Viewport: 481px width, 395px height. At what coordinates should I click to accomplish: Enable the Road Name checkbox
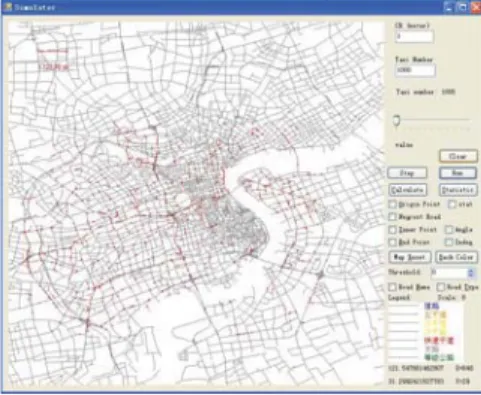click(x=393, y=287)
